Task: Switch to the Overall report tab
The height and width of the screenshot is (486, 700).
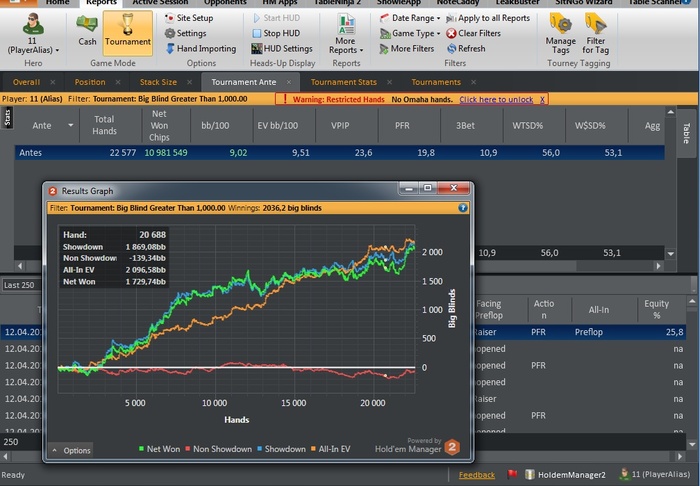Action: tap(26, 82)
